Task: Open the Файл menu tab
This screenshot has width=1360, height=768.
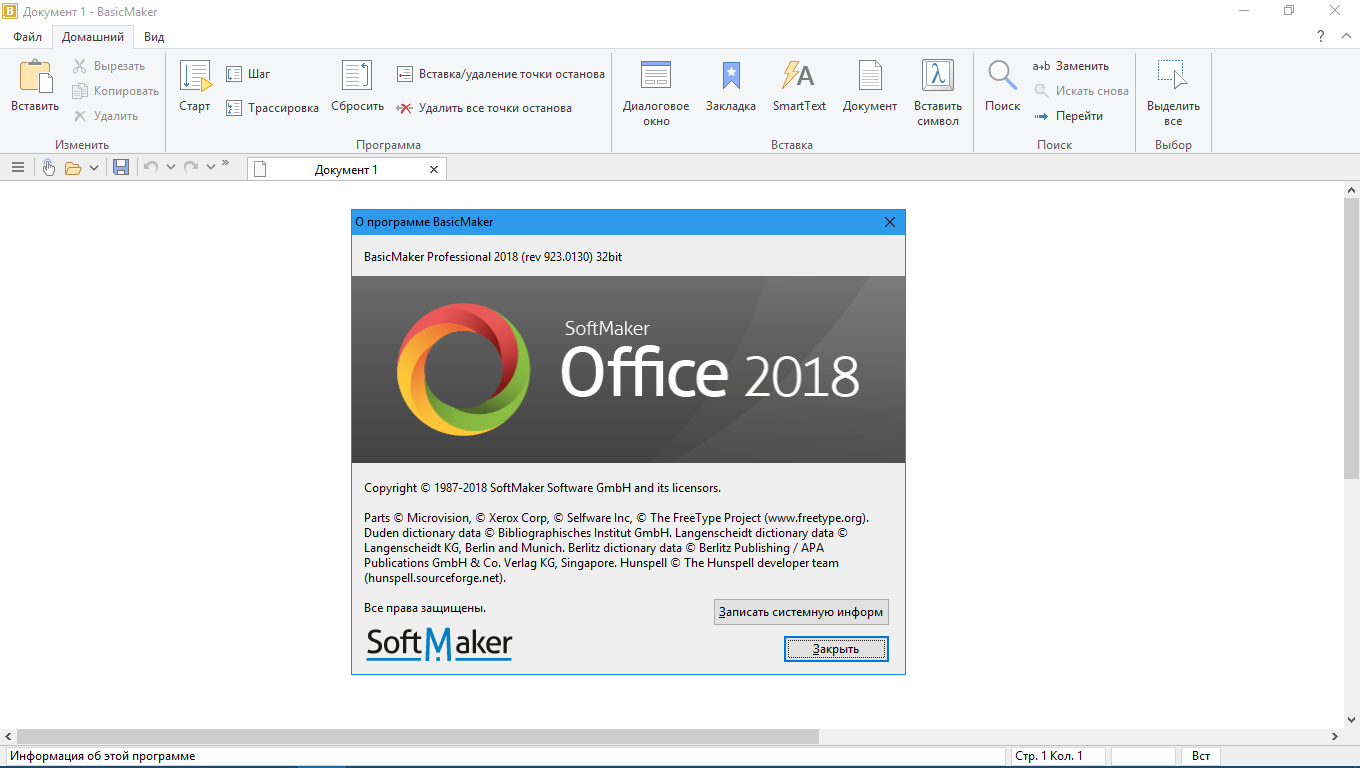Action: coord(27,37)
